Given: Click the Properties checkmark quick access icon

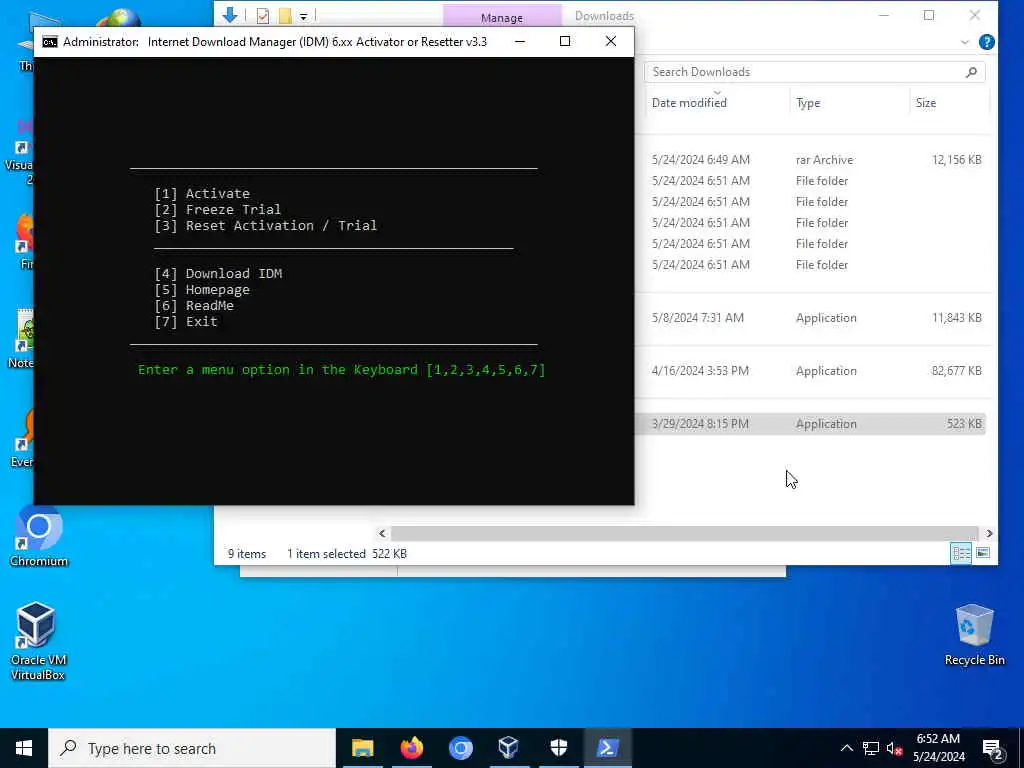Looking at the screenshot, I should click(263, 16).
